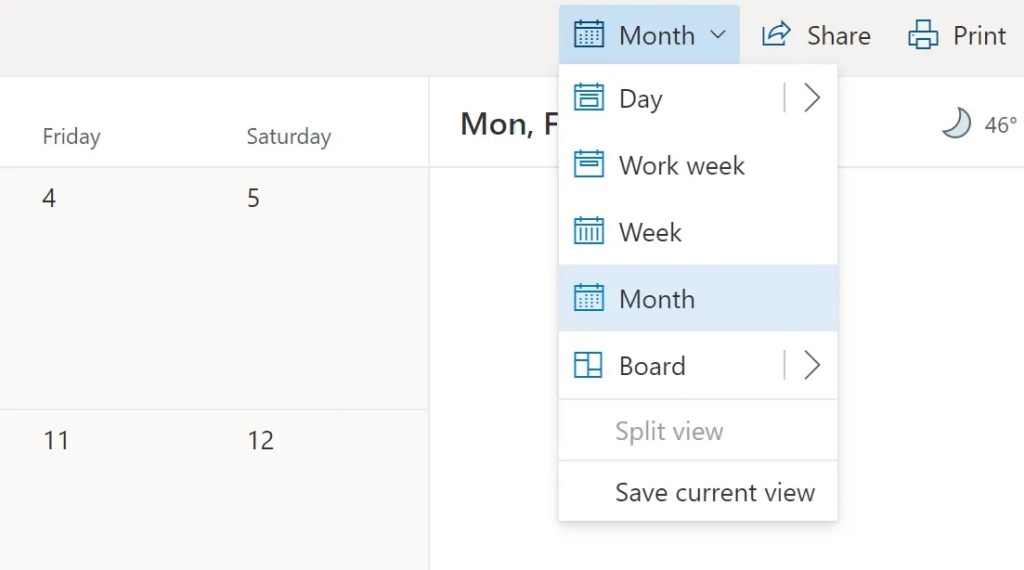Click the Share arrow icon
1024x570 pixels.
click(776, 35)
